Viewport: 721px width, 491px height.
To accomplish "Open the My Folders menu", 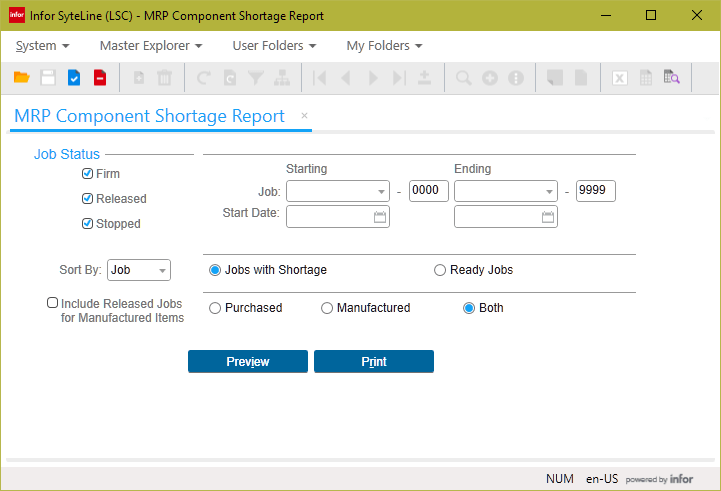I will click(384, 46).
